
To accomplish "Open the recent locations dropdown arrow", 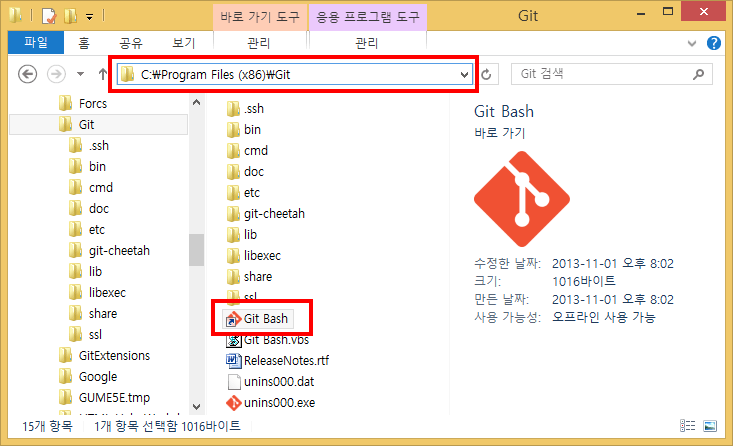I will [x=81, y=74].
